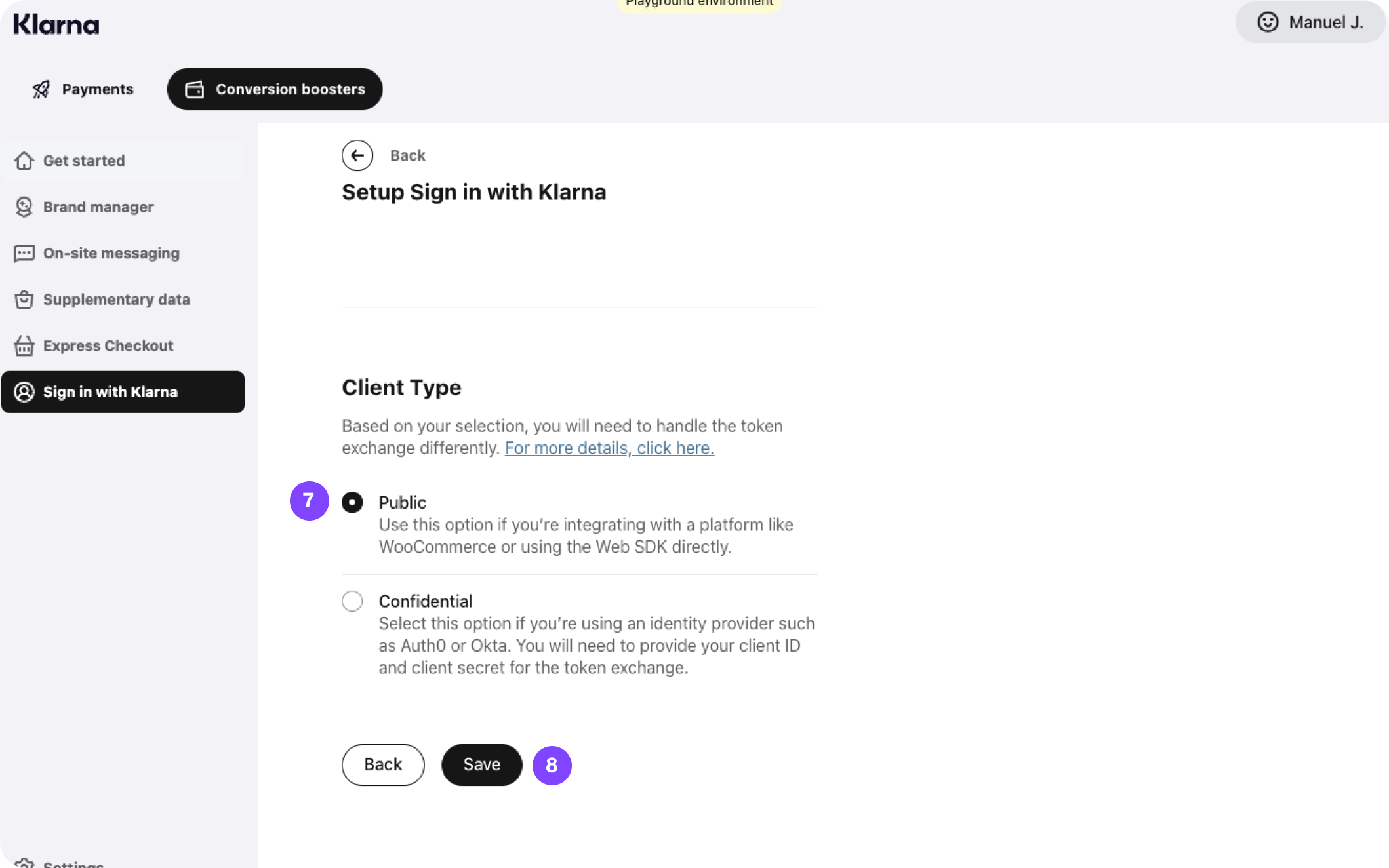Click the Supplementary data bag icon
This screenshot has width=1389, height=868.
pyautogui.click(x=24, y=300)
